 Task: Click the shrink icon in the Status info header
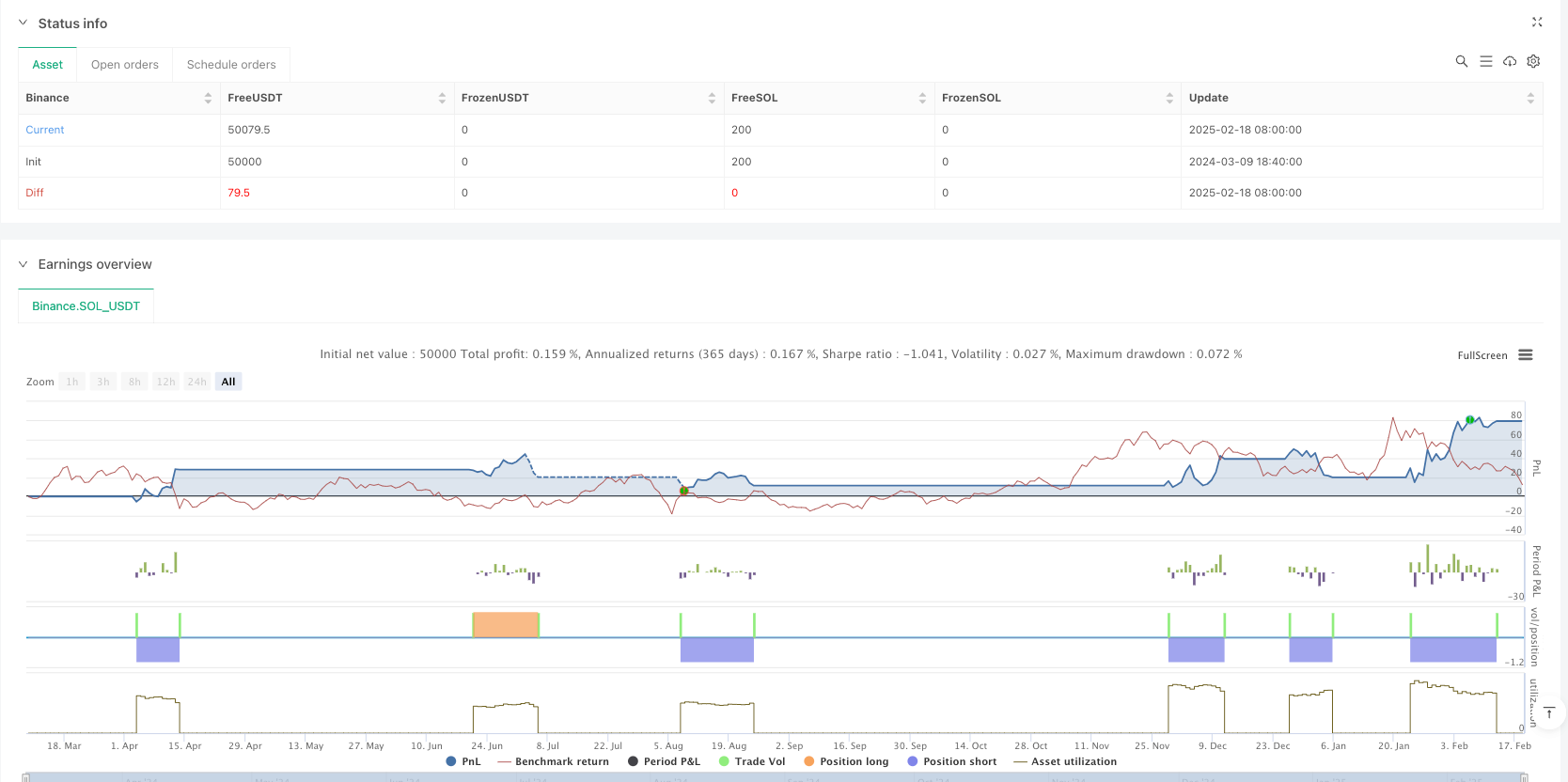[1537, 23]
